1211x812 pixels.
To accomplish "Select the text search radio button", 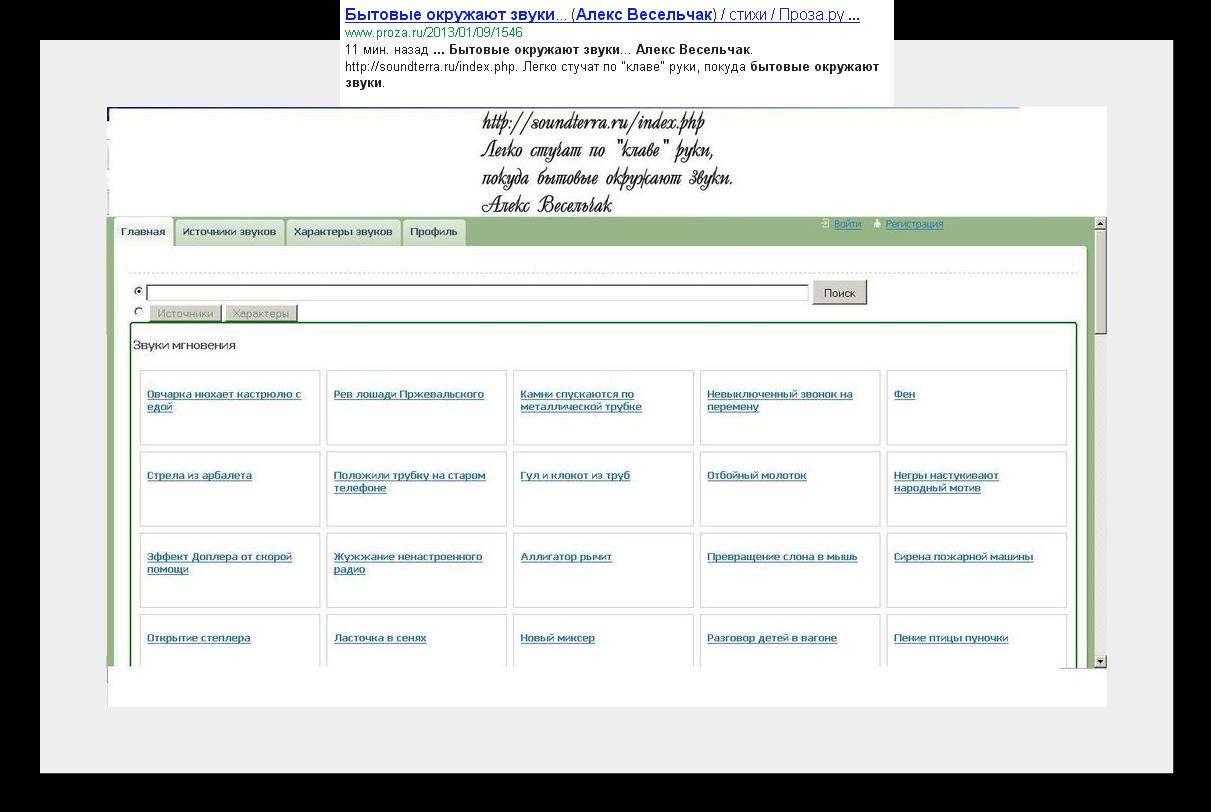I will click(138, 291).
